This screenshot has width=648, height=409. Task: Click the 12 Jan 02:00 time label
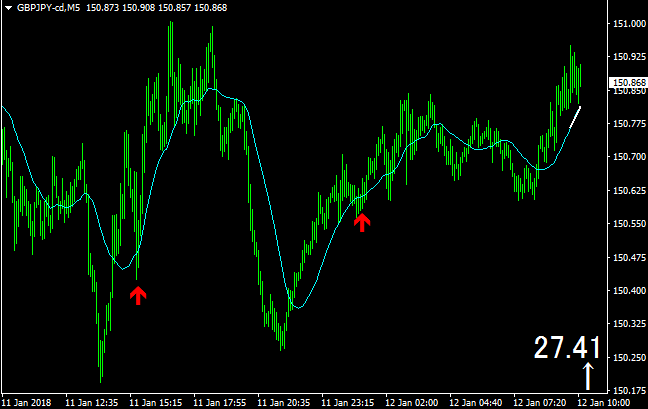pyautogui.click(x=412, y=402)
